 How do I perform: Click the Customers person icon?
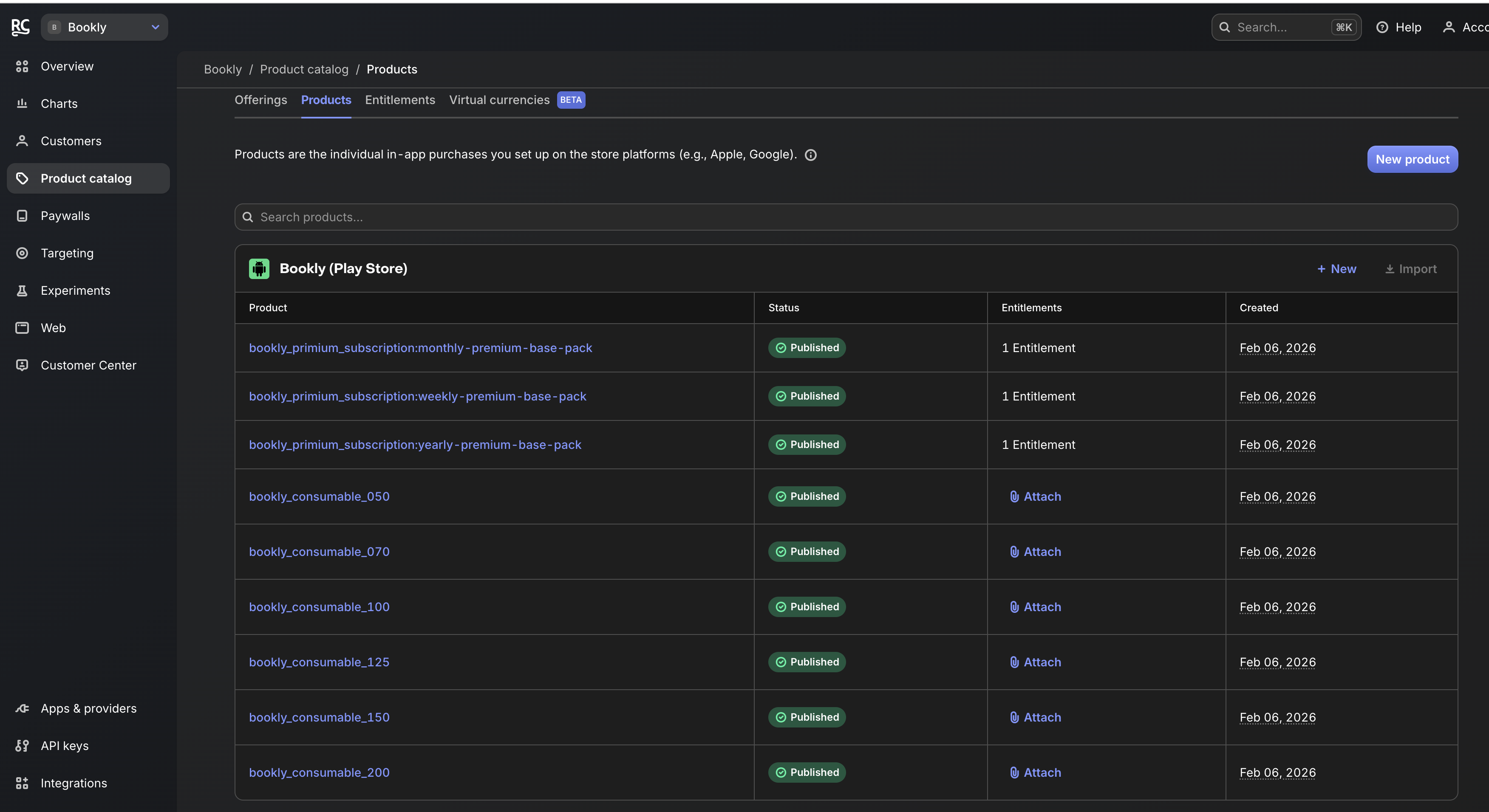tap(22, 141)
